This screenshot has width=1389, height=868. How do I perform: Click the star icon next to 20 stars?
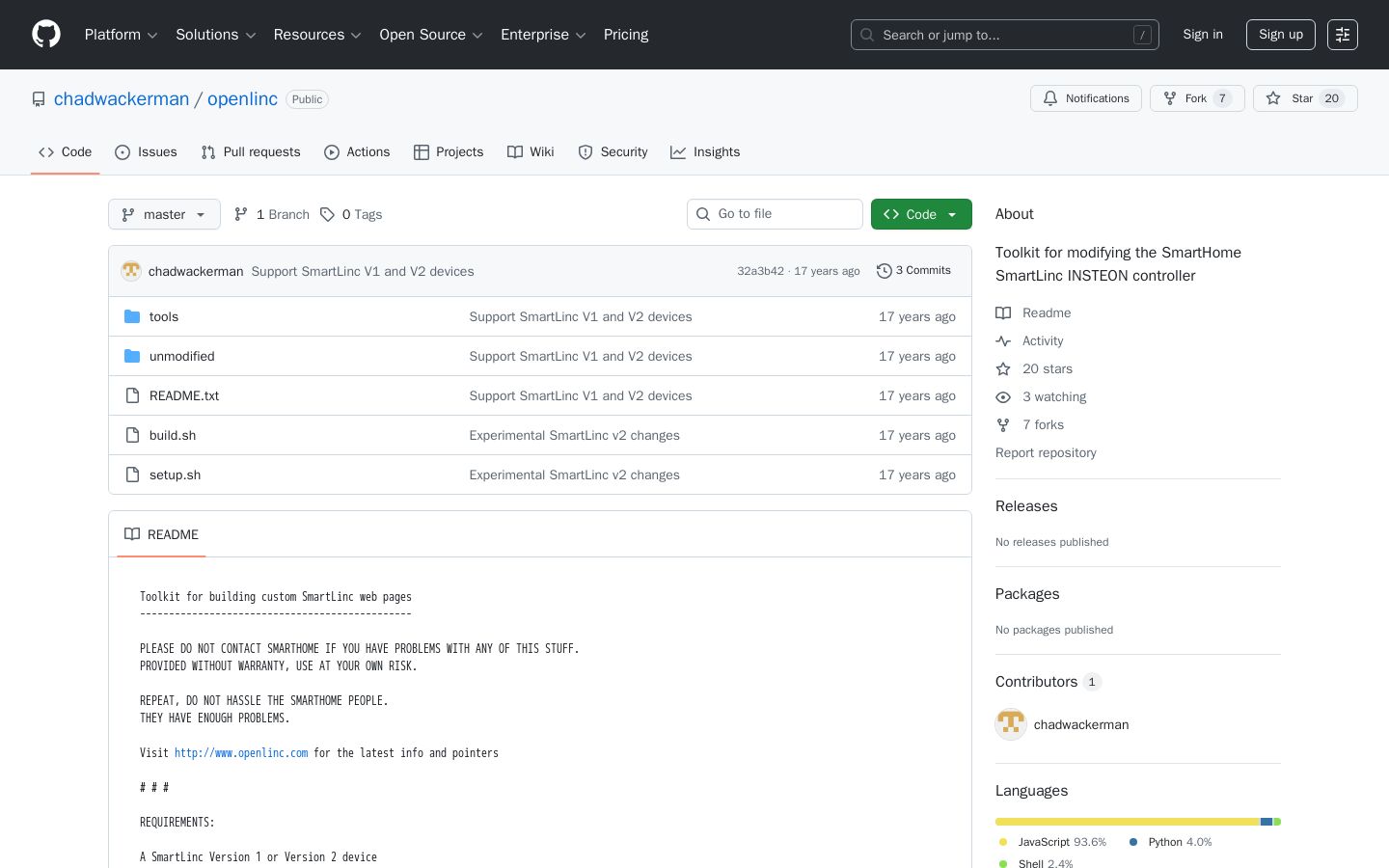[x=1003, y=368]
